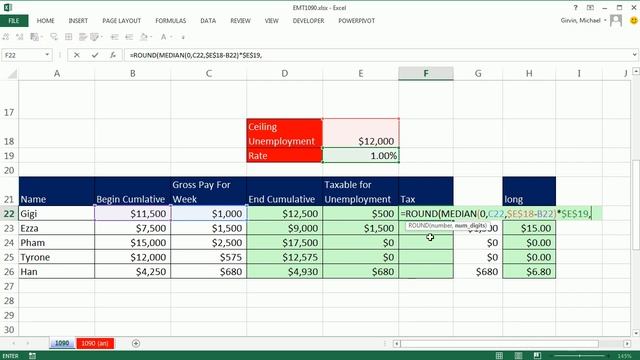Adjust the zoom slider in status bar

tap(579, 356)
